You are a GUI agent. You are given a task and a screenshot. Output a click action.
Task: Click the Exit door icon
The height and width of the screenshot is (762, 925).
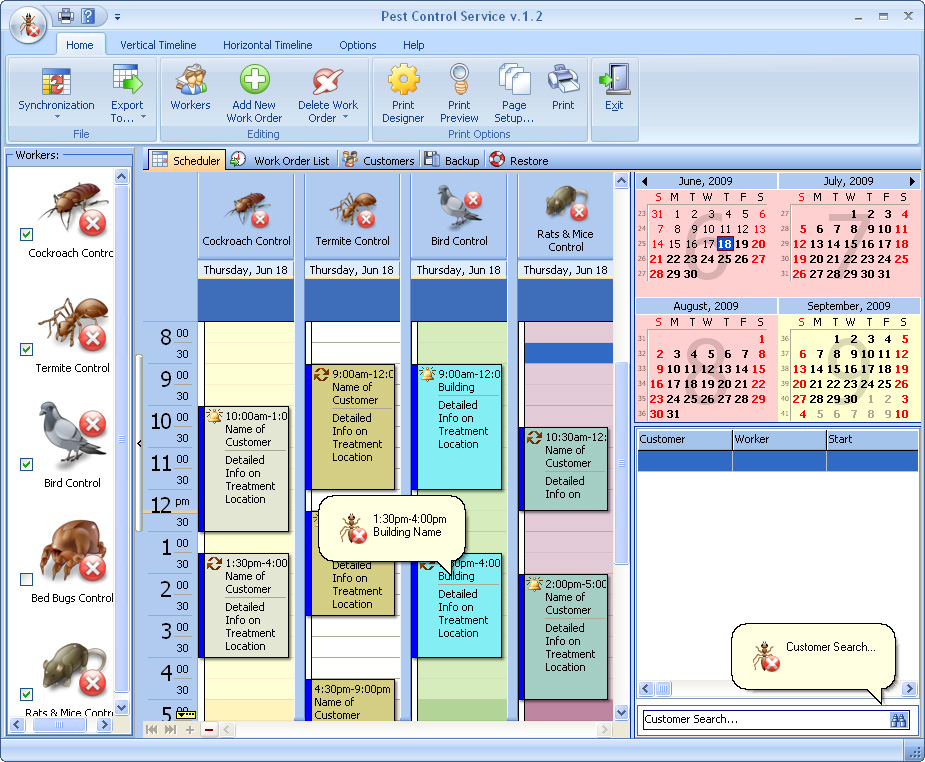[614, 80]
